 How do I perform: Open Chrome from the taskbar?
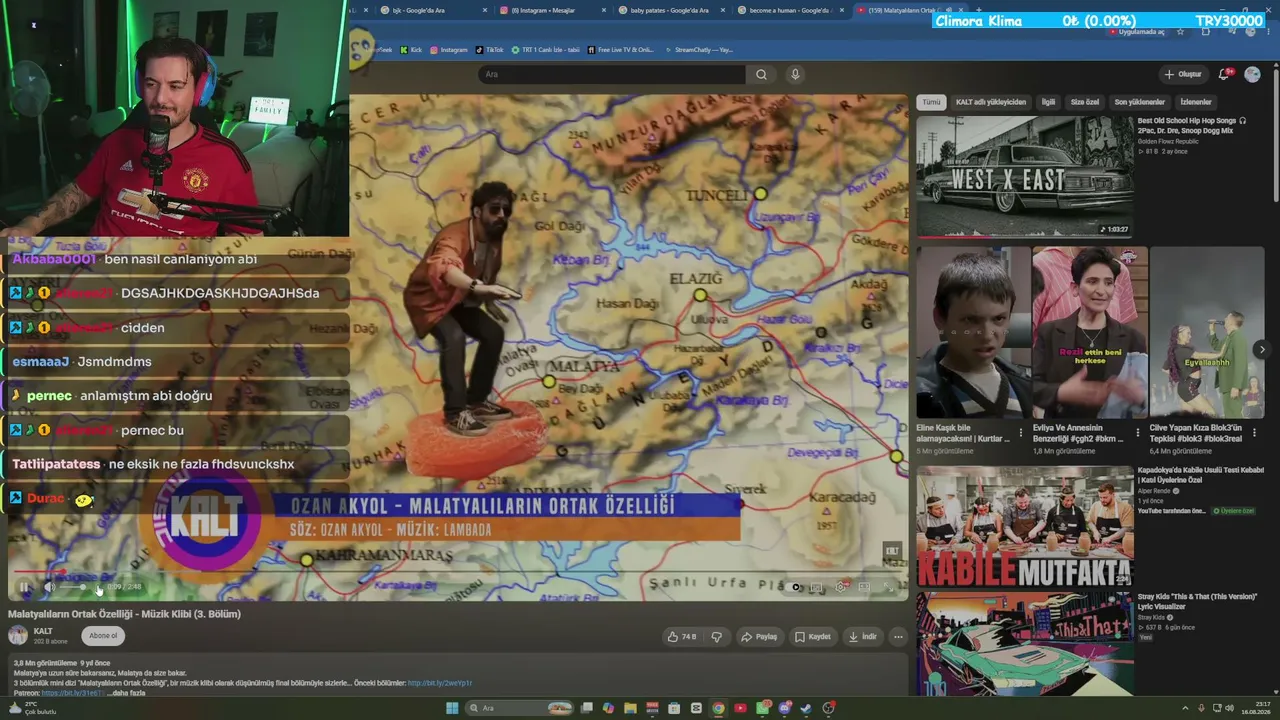click(718, 708)
